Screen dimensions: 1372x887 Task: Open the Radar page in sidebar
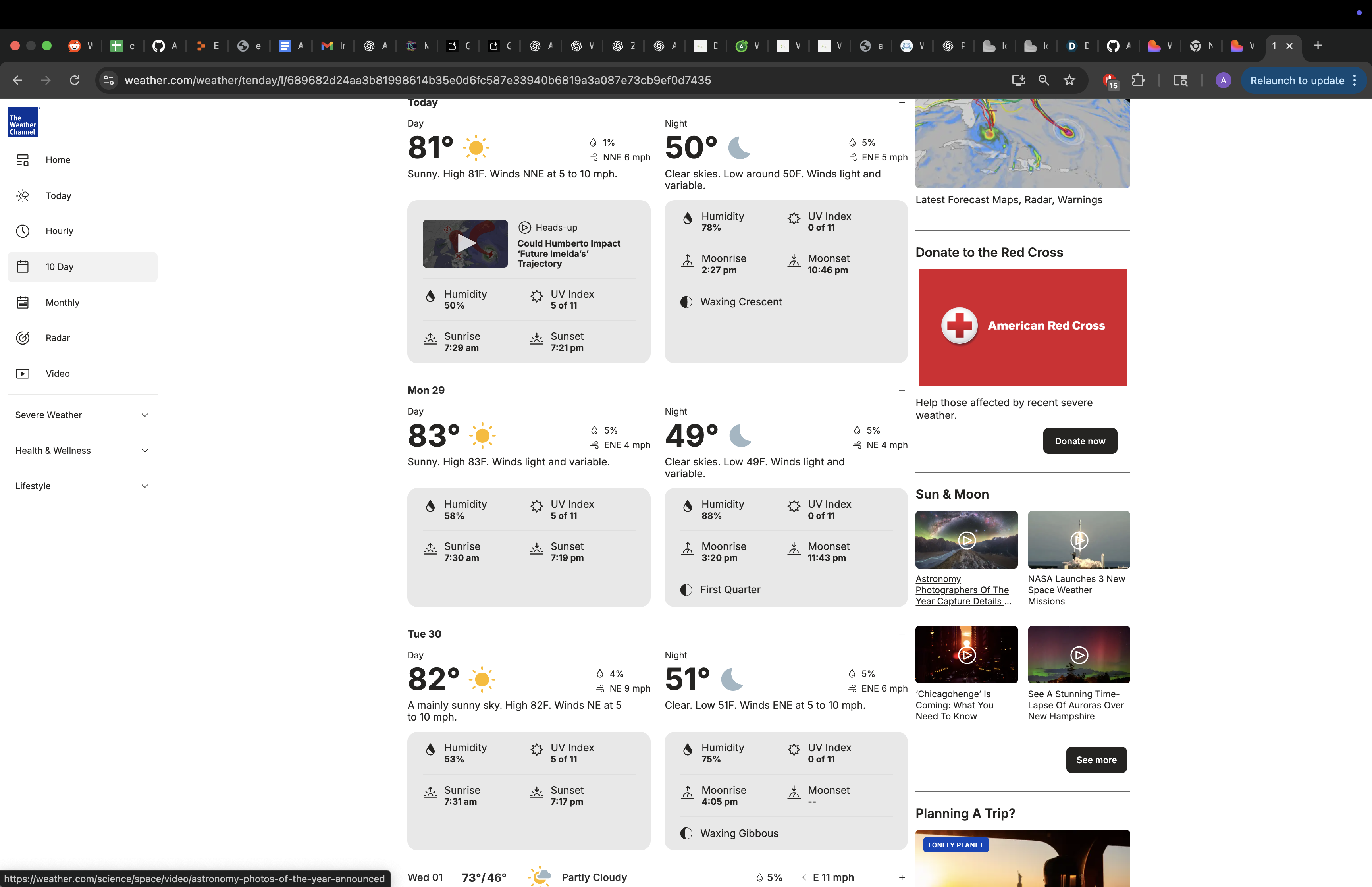58,338
